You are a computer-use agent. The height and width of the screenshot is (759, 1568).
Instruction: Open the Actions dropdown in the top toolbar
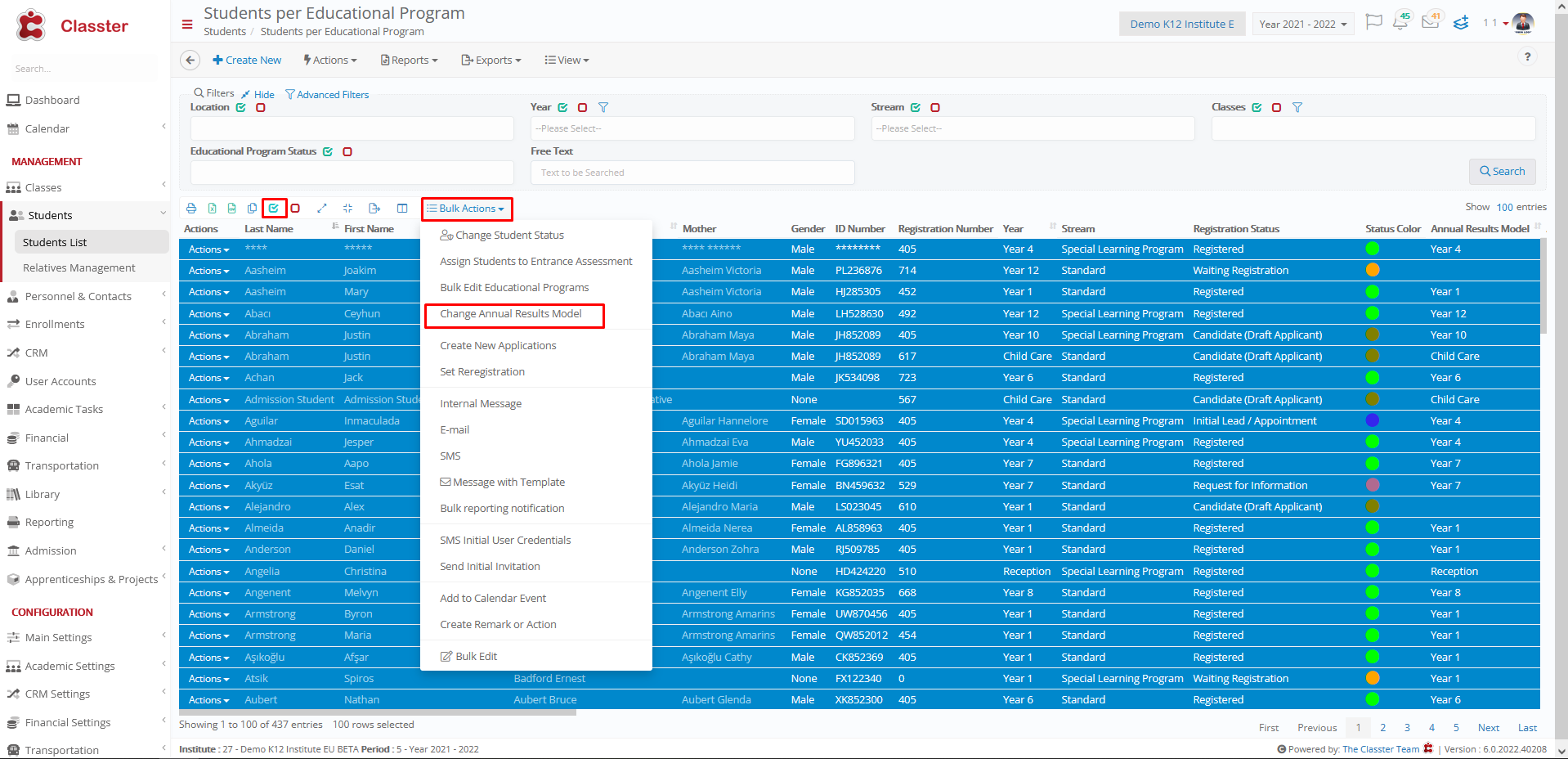(x=330, y=60)
